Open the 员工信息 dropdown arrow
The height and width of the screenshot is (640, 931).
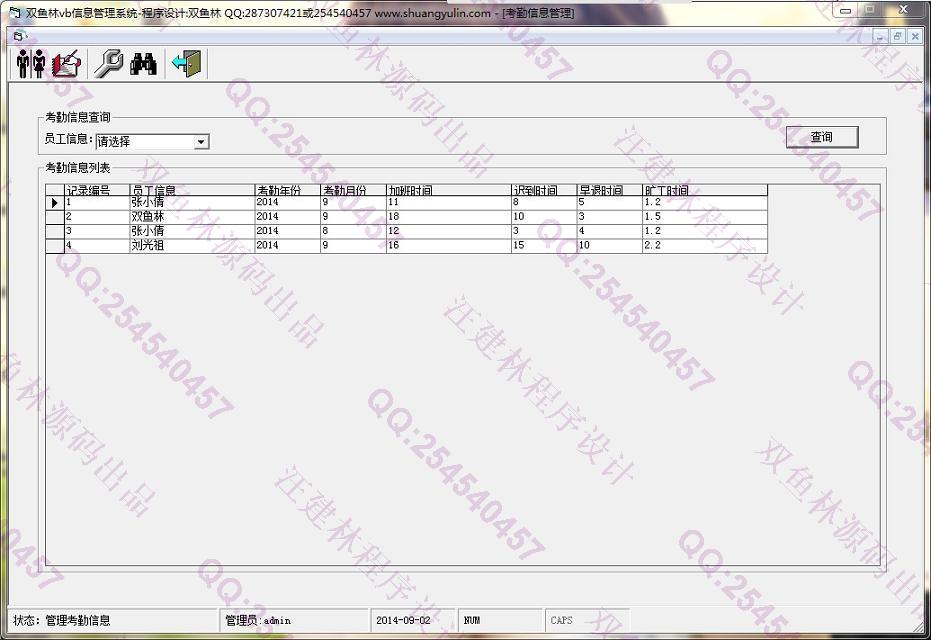201,142
